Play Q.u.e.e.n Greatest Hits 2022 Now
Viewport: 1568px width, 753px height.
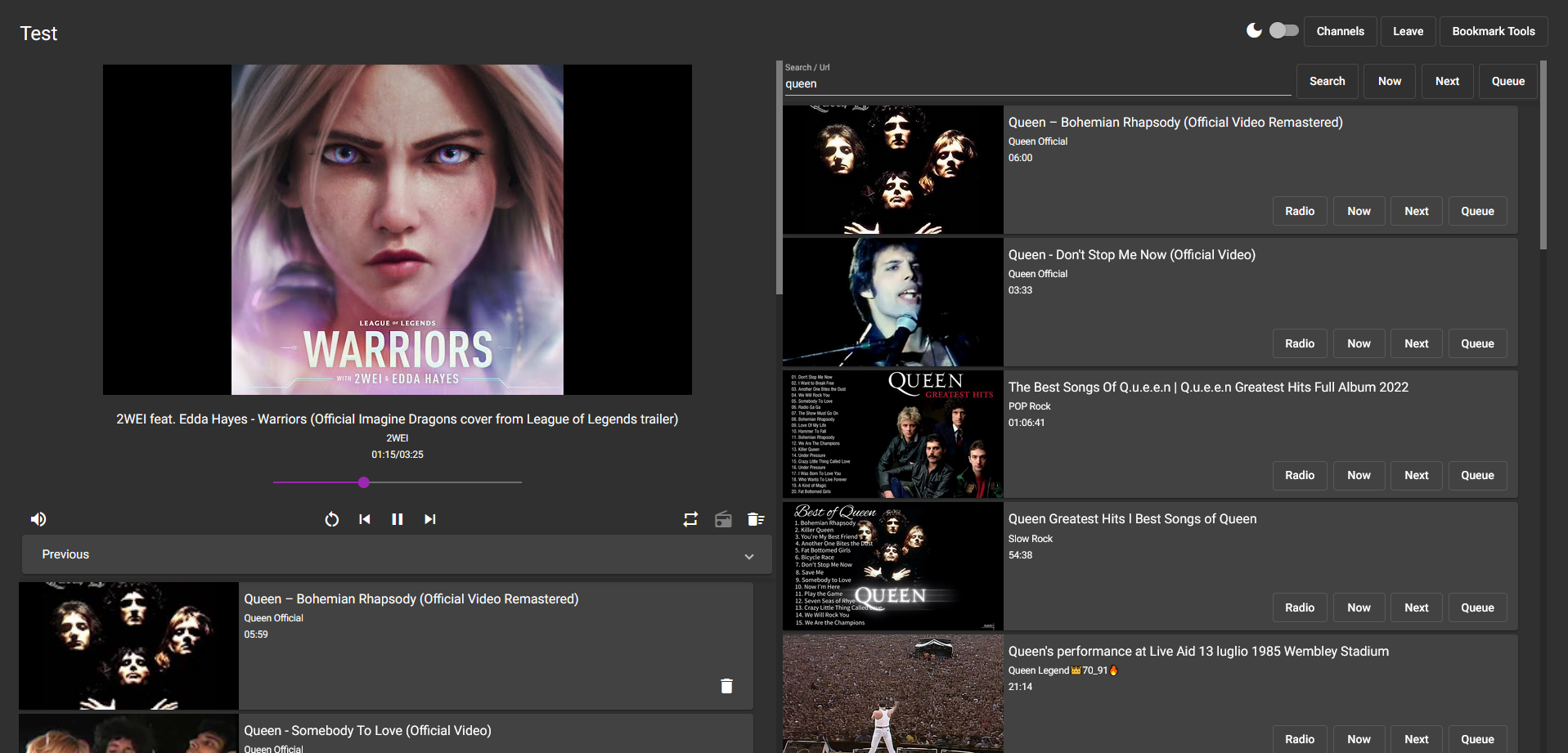click(x=1359, y=475)
